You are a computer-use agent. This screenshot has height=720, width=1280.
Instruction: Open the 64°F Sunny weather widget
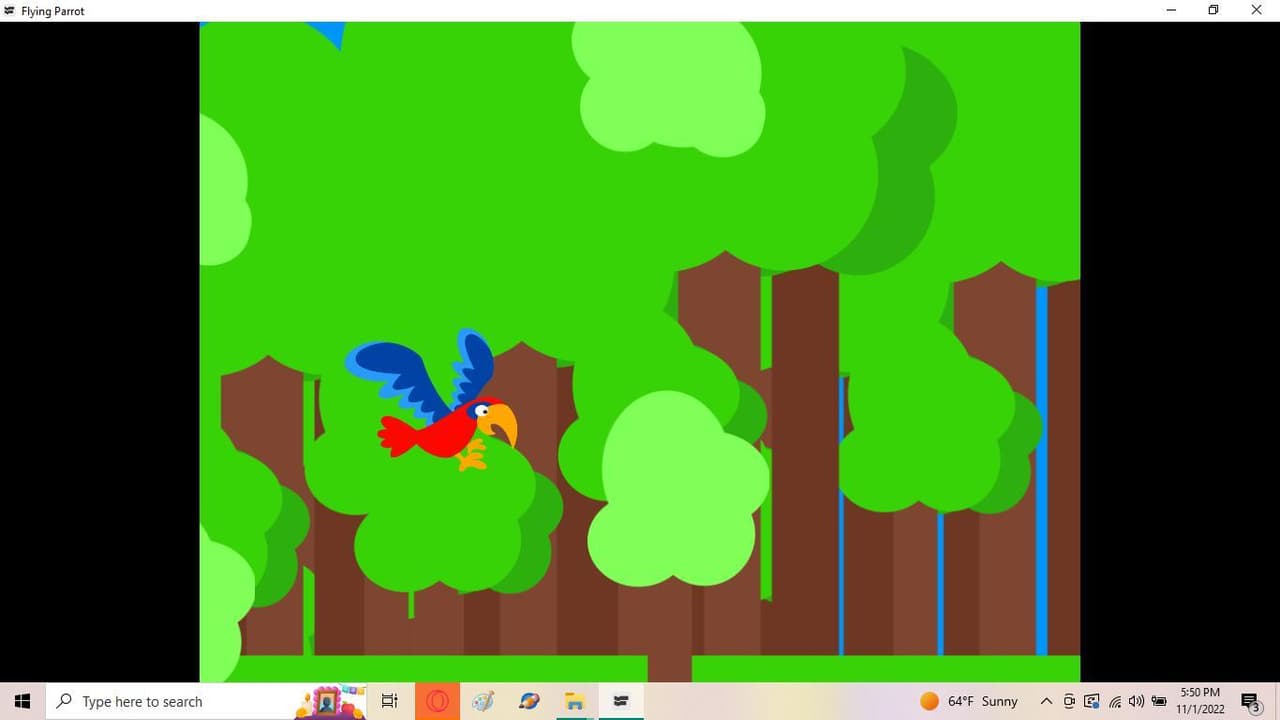[x=969, y=701]
